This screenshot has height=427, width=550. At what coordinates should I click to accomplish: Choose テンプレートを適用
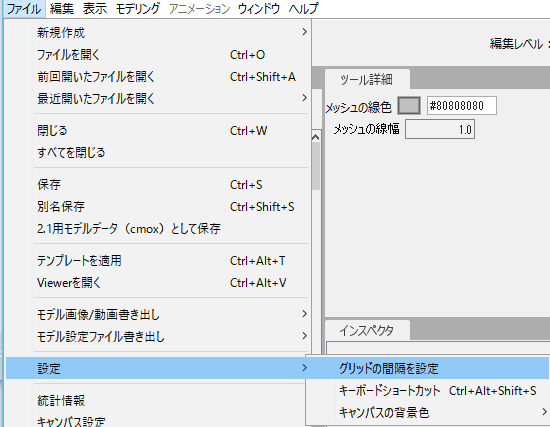tap(157, 261)
